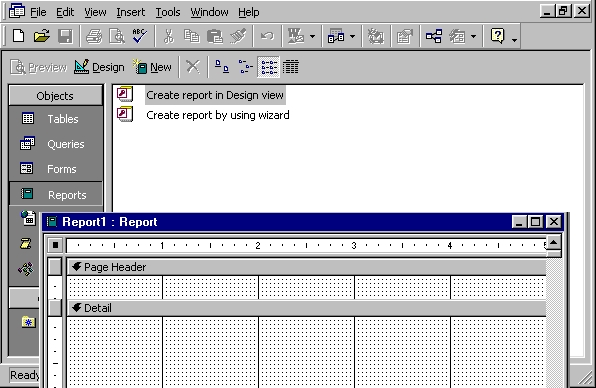This screenshot has width=596, height=388.
Task: Click the Detail section selector box
Action: click(x=55, y=307)
